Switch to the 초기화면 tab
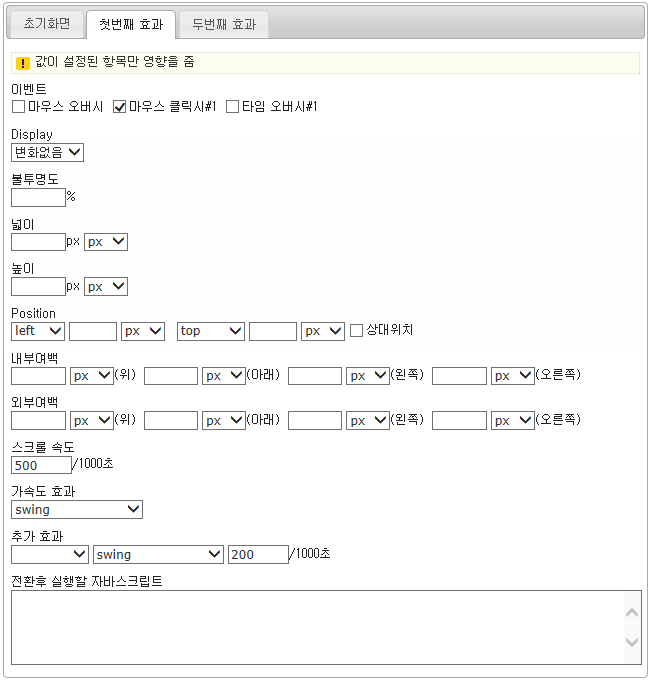The width and height of the screenshot is (652, 683). [x=48, y=24]
